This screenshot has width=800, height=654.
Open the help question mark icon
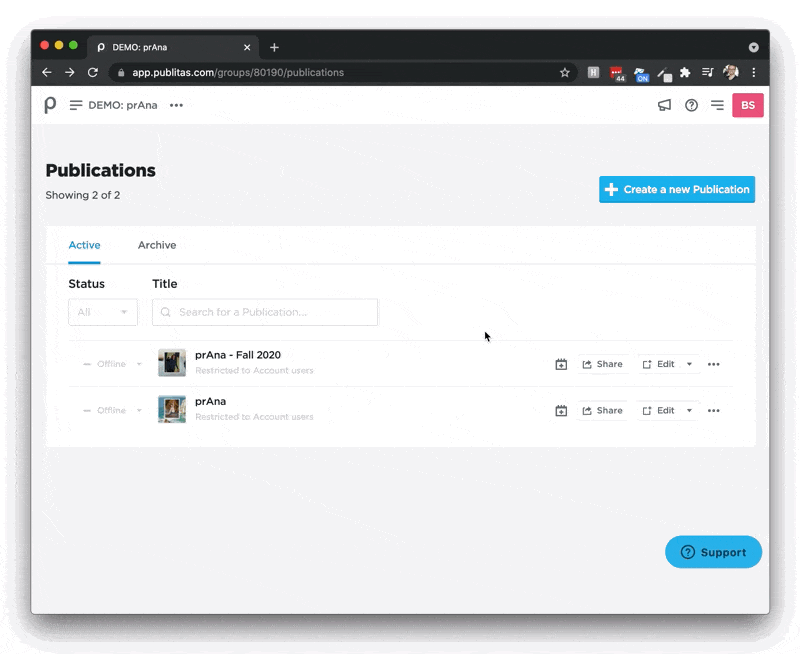point(691,105)
